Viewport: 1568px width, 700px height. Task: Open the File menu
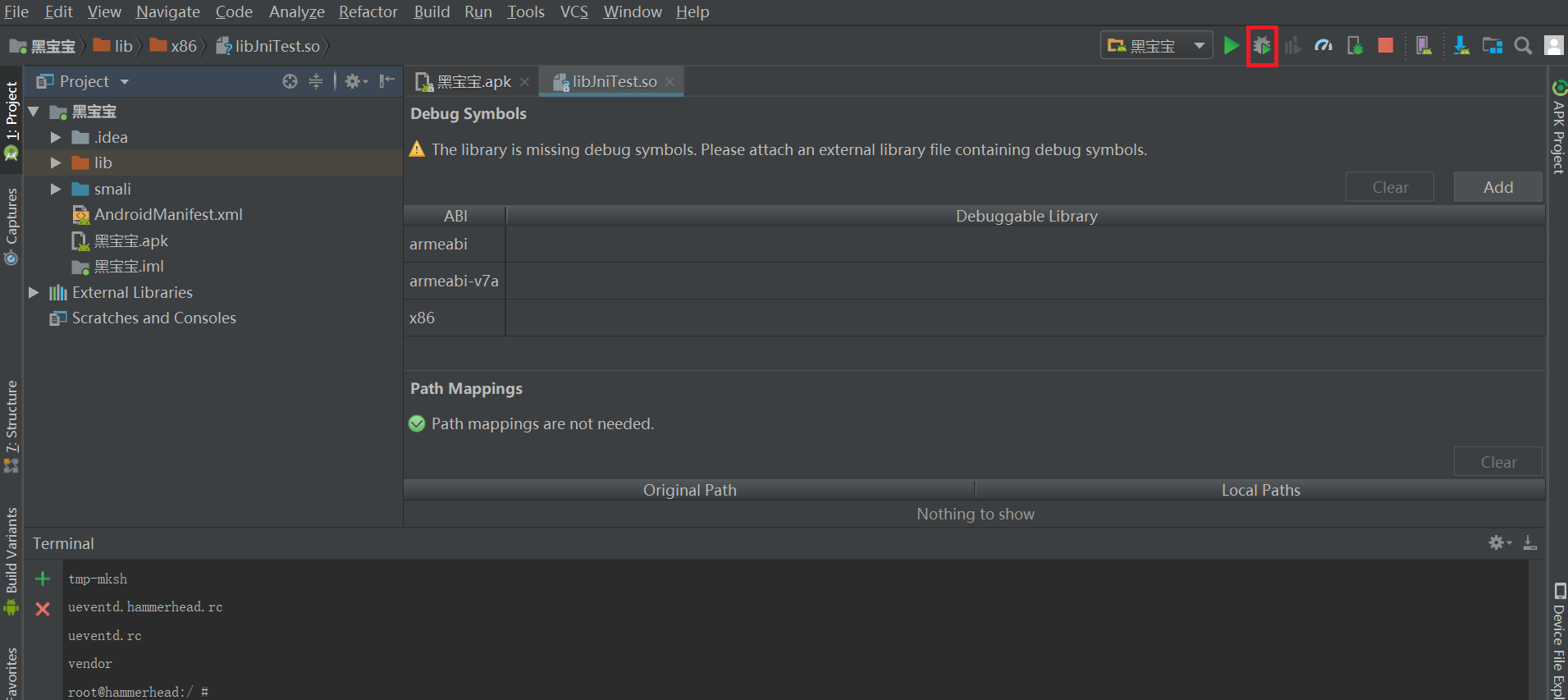pos(16,11)
